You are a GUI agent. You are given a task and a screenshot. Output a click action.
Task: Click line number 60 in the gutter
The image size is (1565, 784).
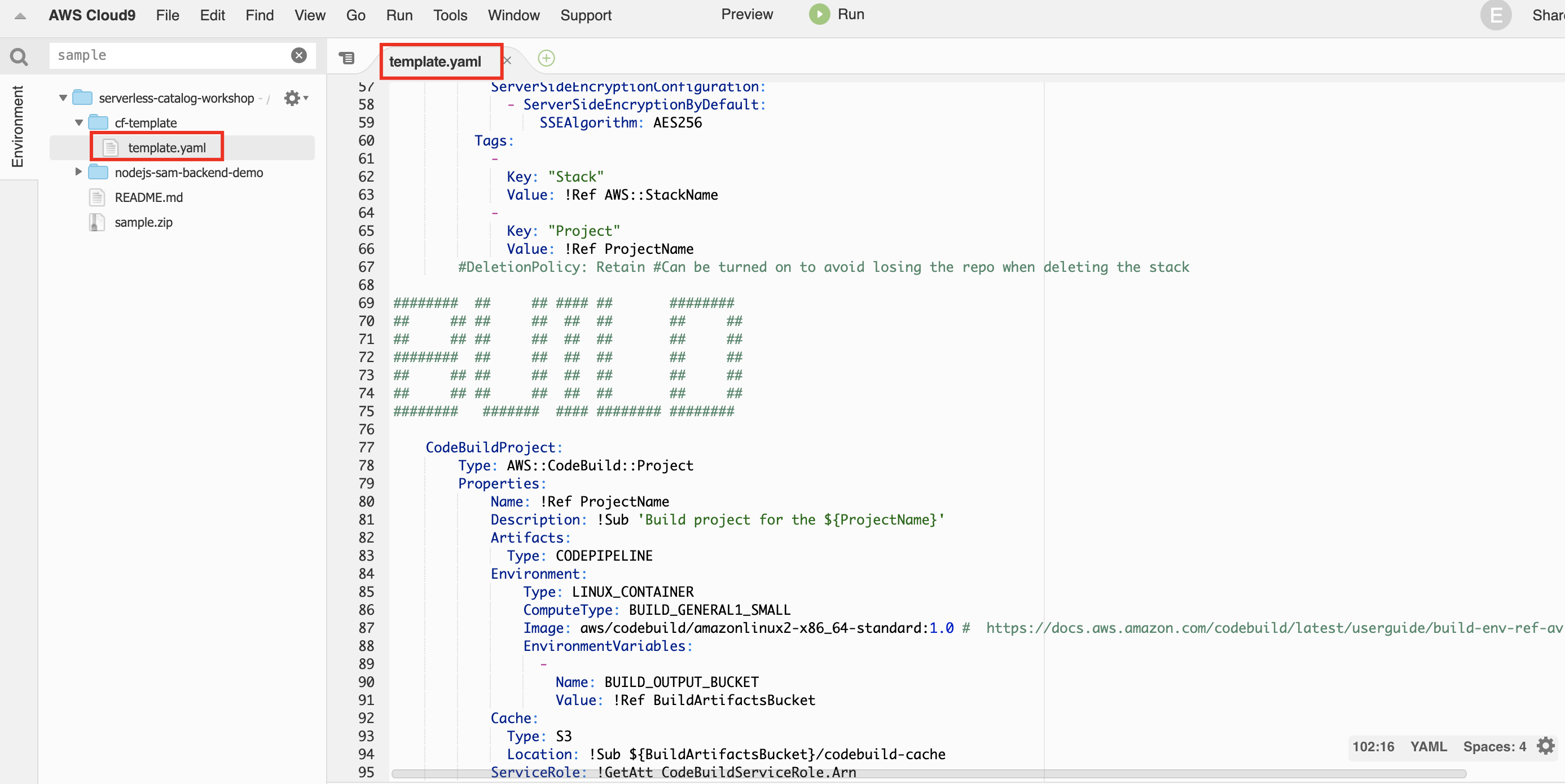(366, 140)
